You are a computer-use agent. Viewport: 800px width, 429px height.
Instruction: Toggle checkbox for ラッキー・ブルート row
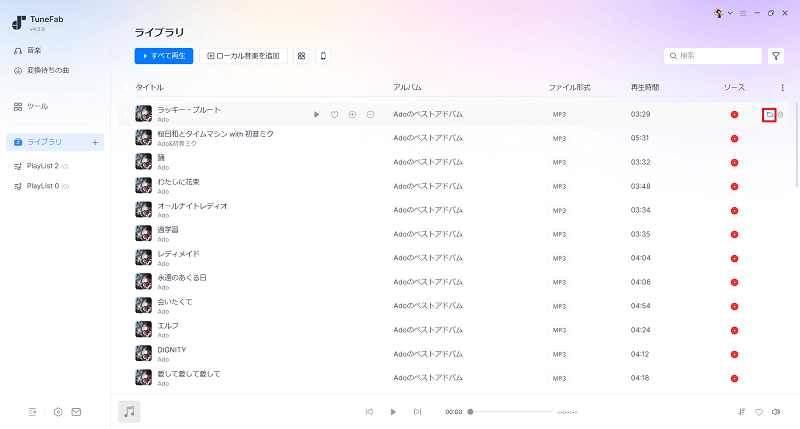[x=126, y=114]
